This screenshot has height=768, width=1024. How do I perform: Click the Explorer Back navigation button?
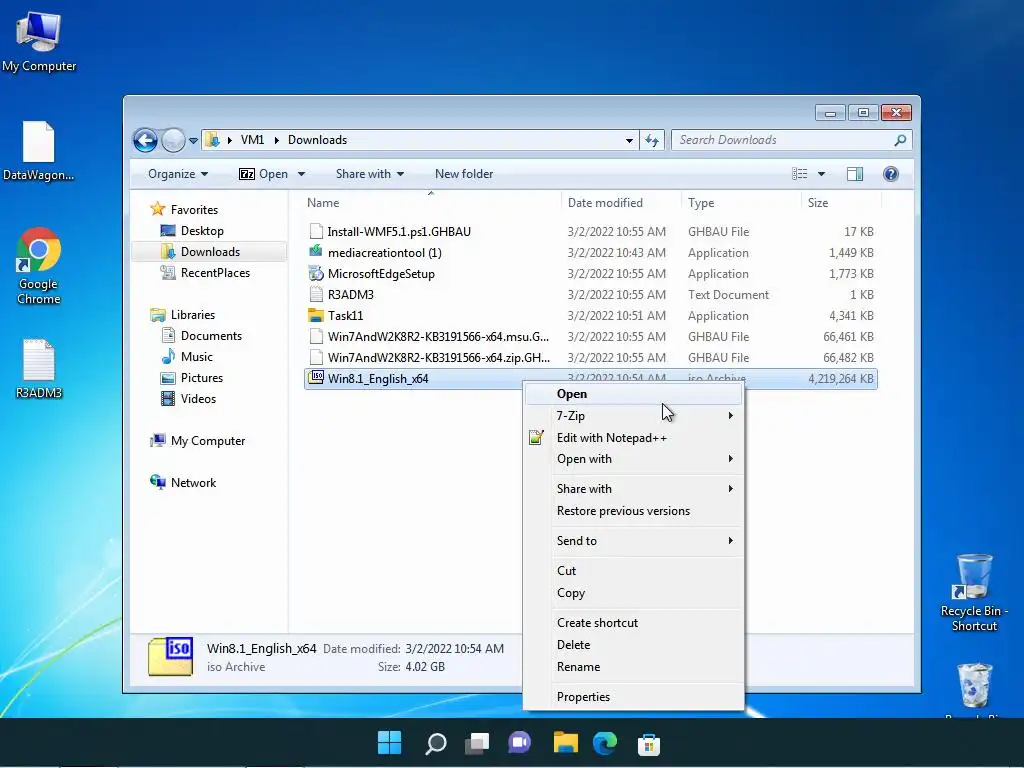pyautogui.click(x=145, y=140)
